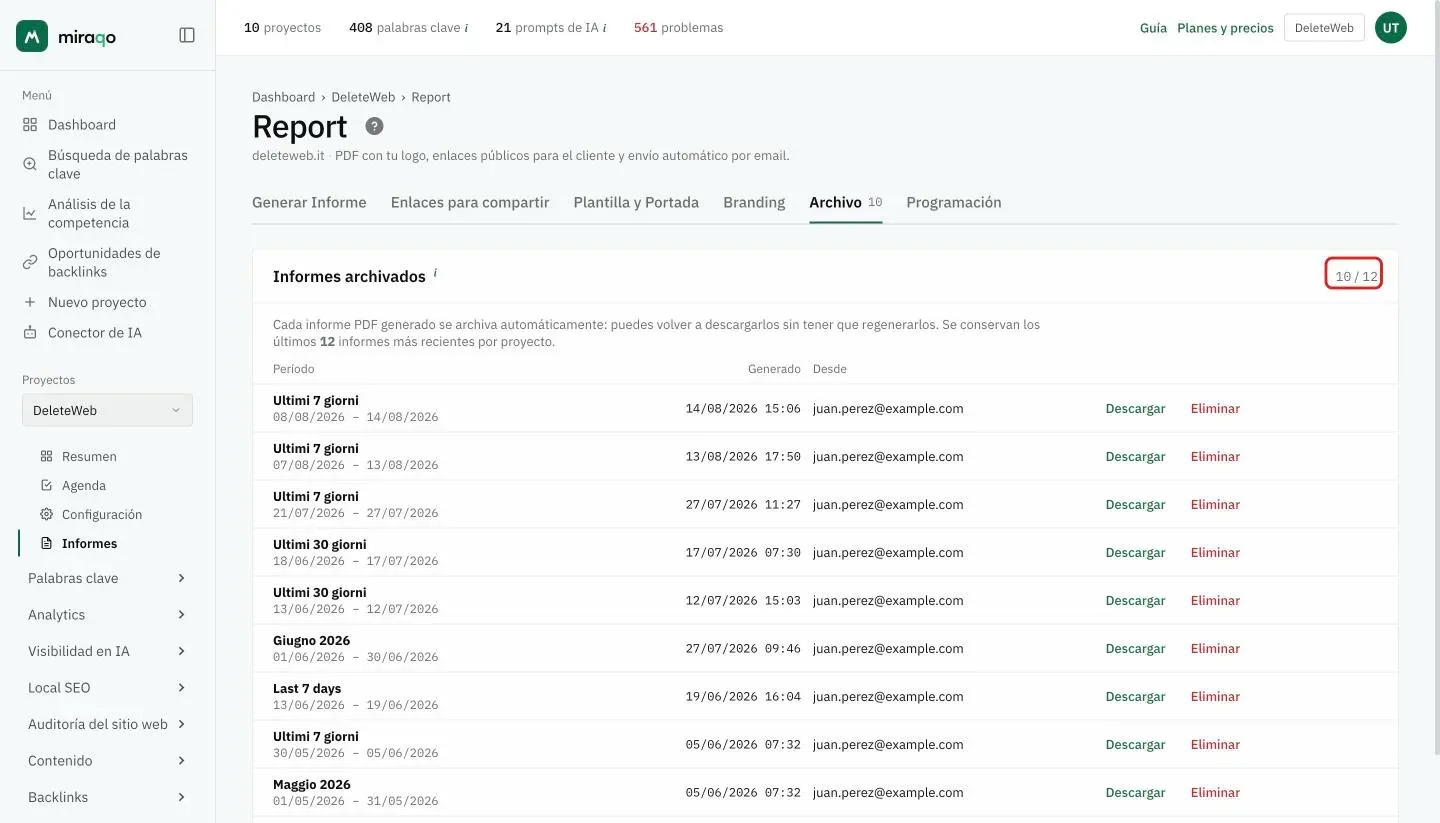The width and height of the screenshot is (1440, 823).
Task: Click the Dashboard breadcrumb link
Action: pos(283,97)
